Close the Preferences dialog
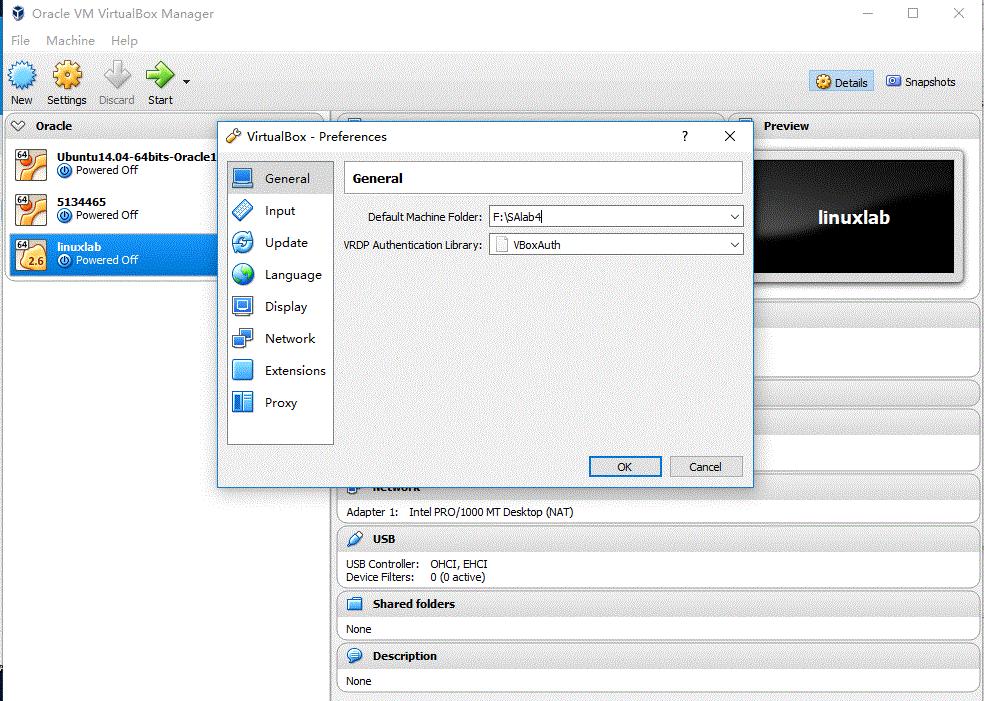Image resolution: width=984 pixels, height=701 pixels. point(730,136)
